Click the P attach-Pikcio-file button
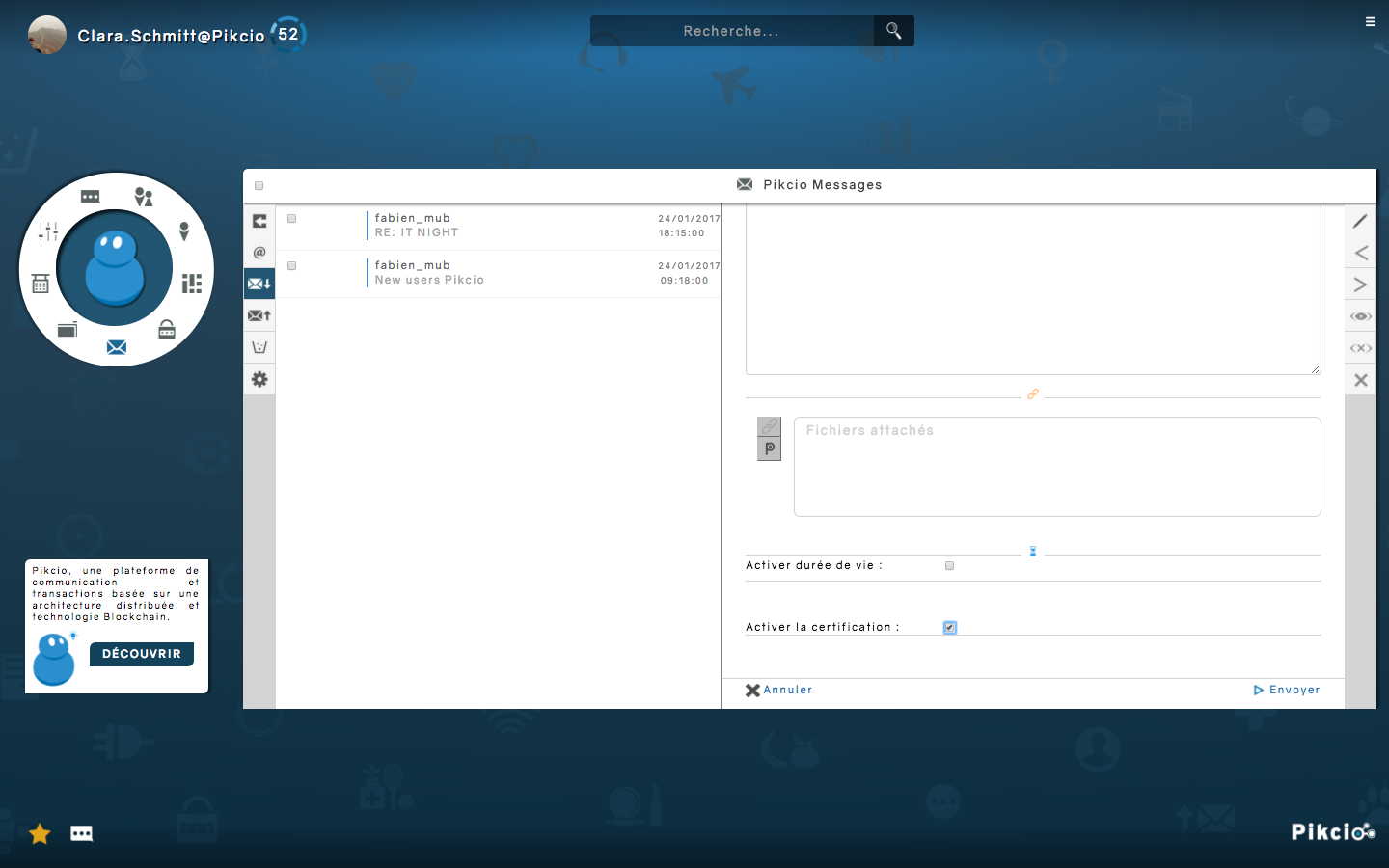 tap(770, 448)
